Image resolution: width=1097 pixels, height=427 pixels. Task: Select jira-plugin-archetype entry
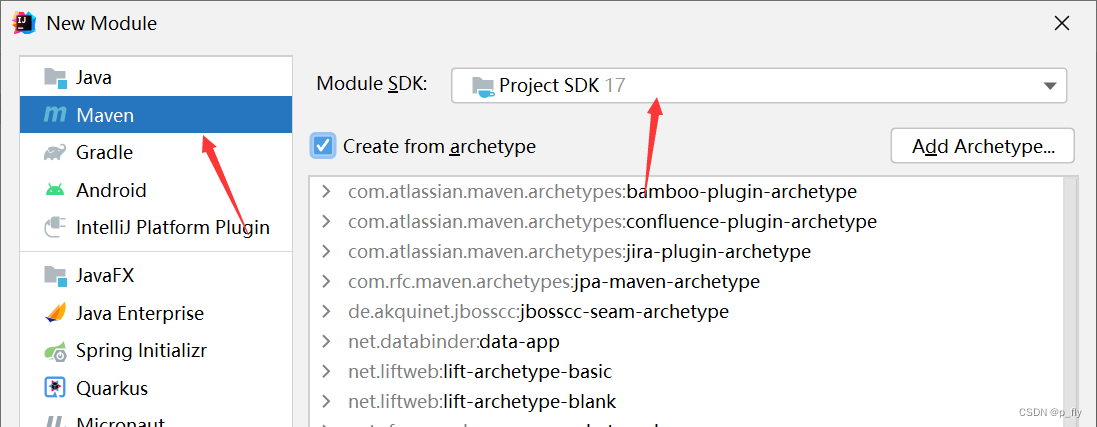coord(579,251)
